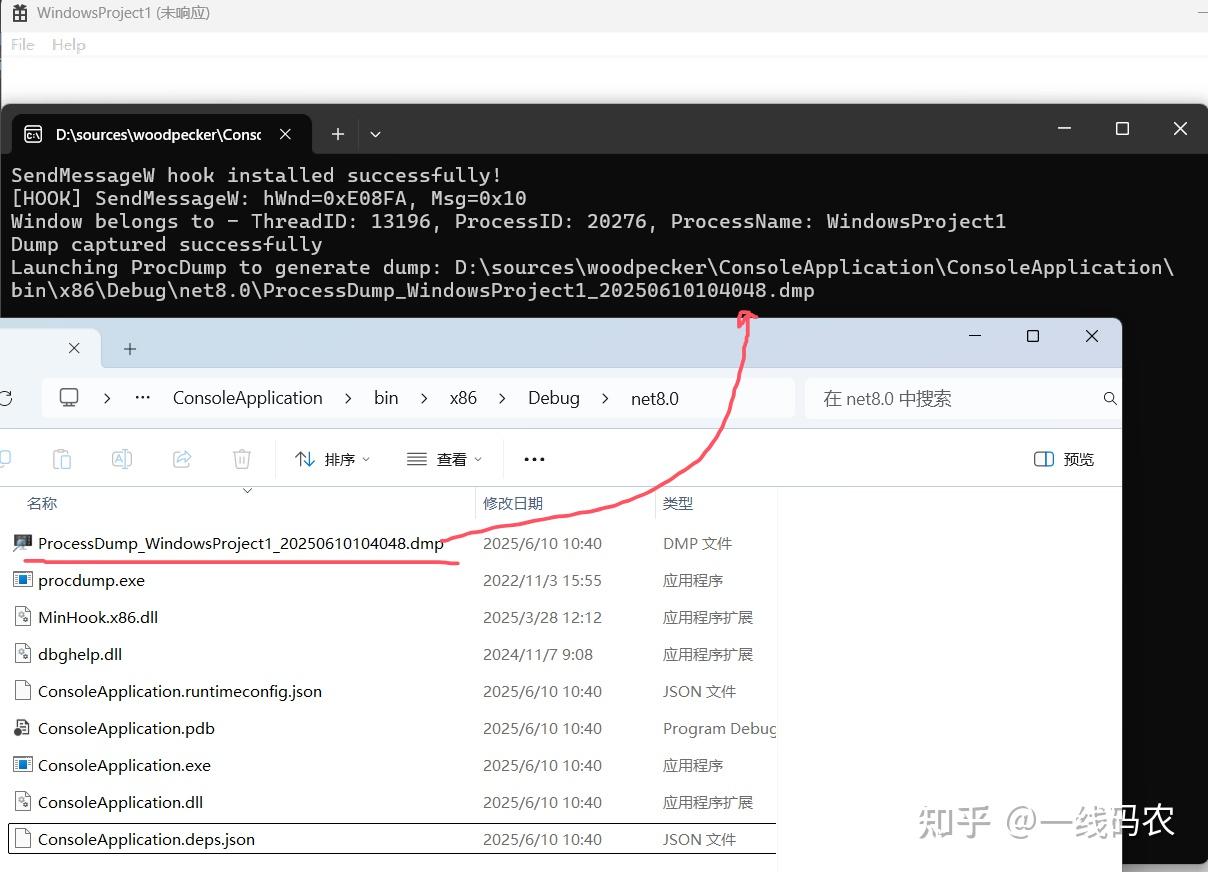Open the 排序 sort dropdown
The width and height of the screenshot is (1208, 872).
pos(332,459)
